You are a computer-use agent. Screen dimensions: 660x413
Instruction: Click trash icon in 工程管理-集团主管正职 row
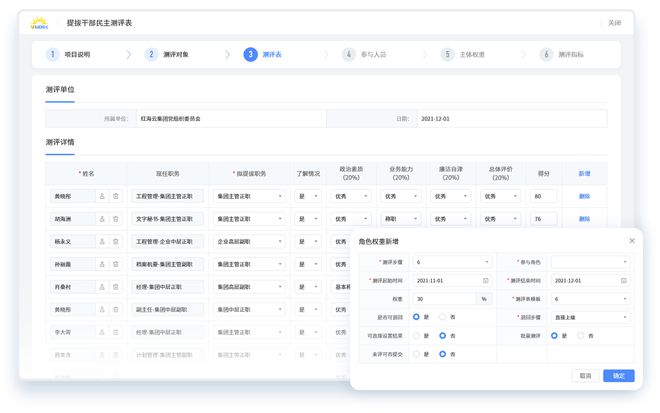click(x=115, y=196)
